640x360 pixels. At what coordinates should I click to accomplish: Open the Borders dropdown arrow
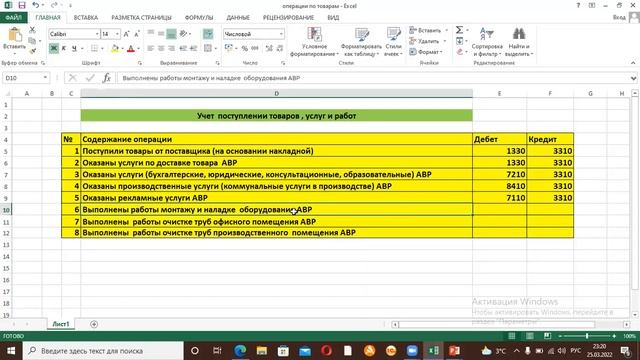coord(102,49)
